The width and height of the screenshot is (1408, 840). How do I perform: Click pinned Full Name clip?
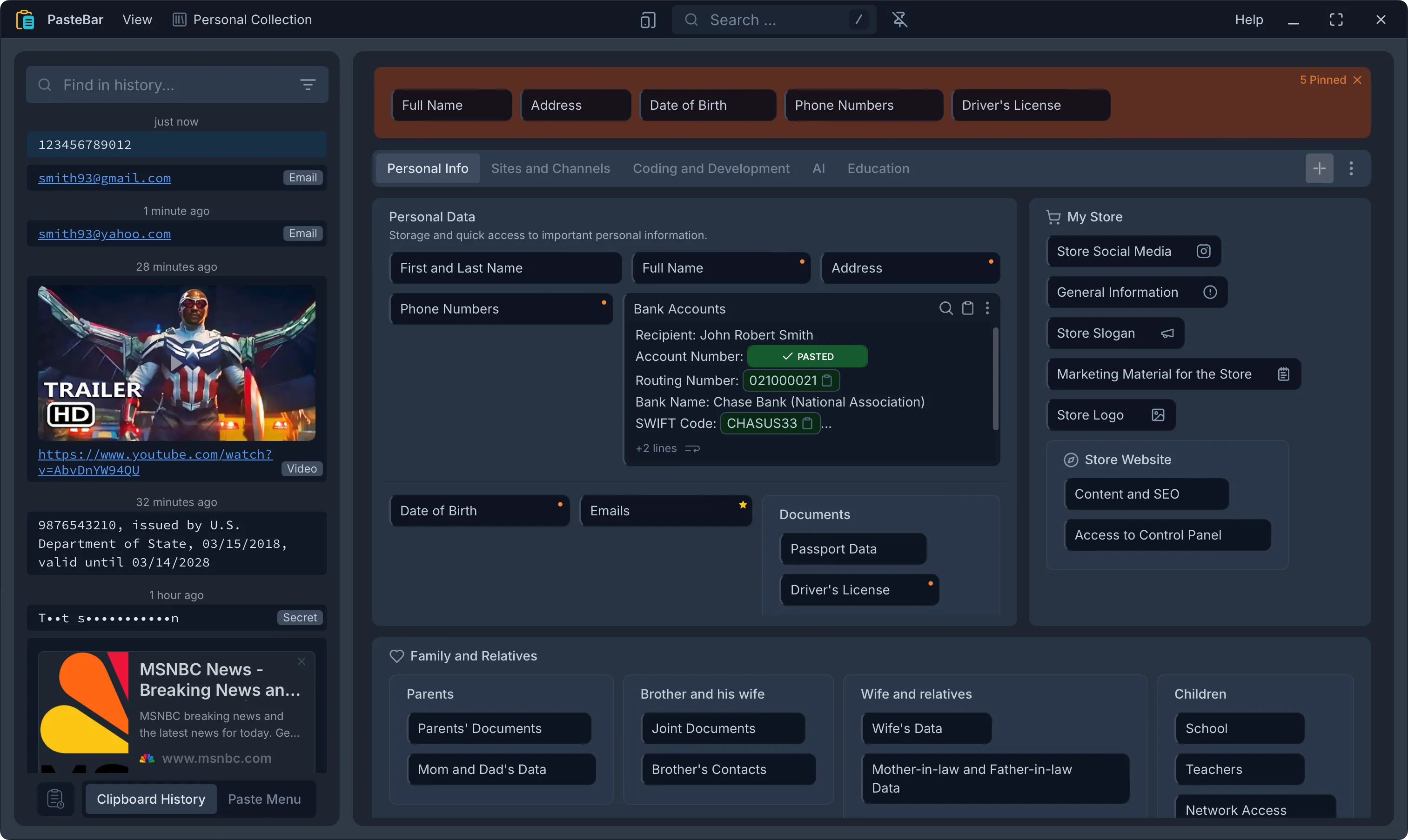click(x=451, y=105)
